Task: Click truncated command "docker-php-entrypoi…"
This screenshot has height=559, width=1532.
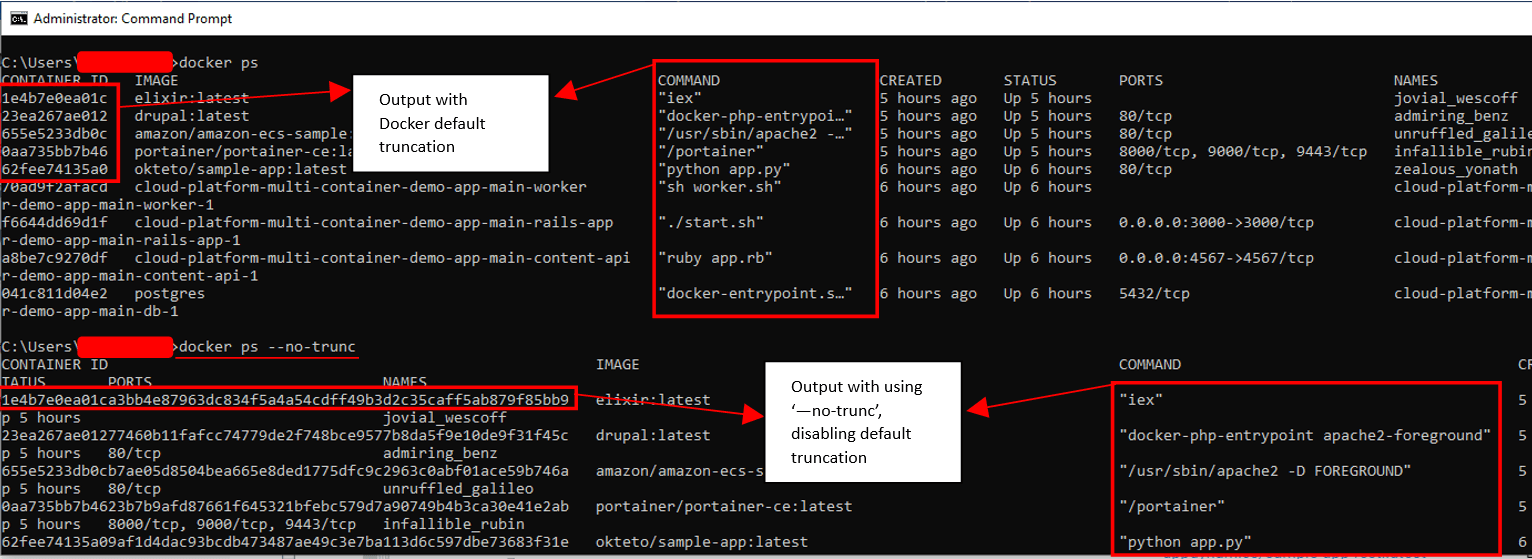Action: click(755, 116)
